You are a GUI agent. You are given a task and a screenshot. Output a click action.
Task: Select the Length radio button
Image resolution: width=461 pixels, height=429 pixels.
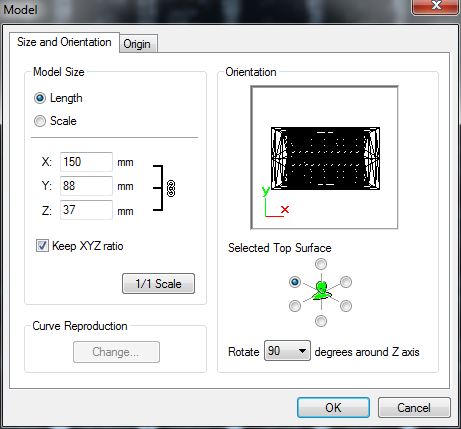(x=40, y=98)
